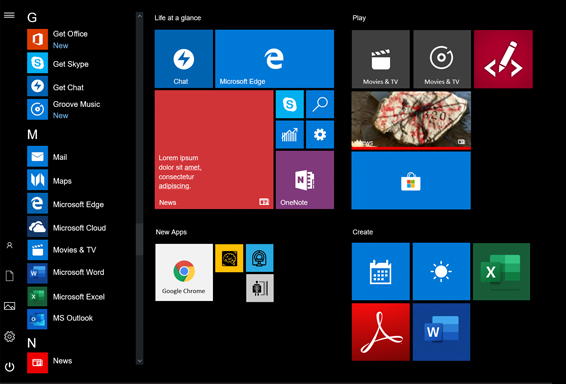Jump to letter G header in app list
The height and width of the screenshot is (384, 566).
coord(32,17)
